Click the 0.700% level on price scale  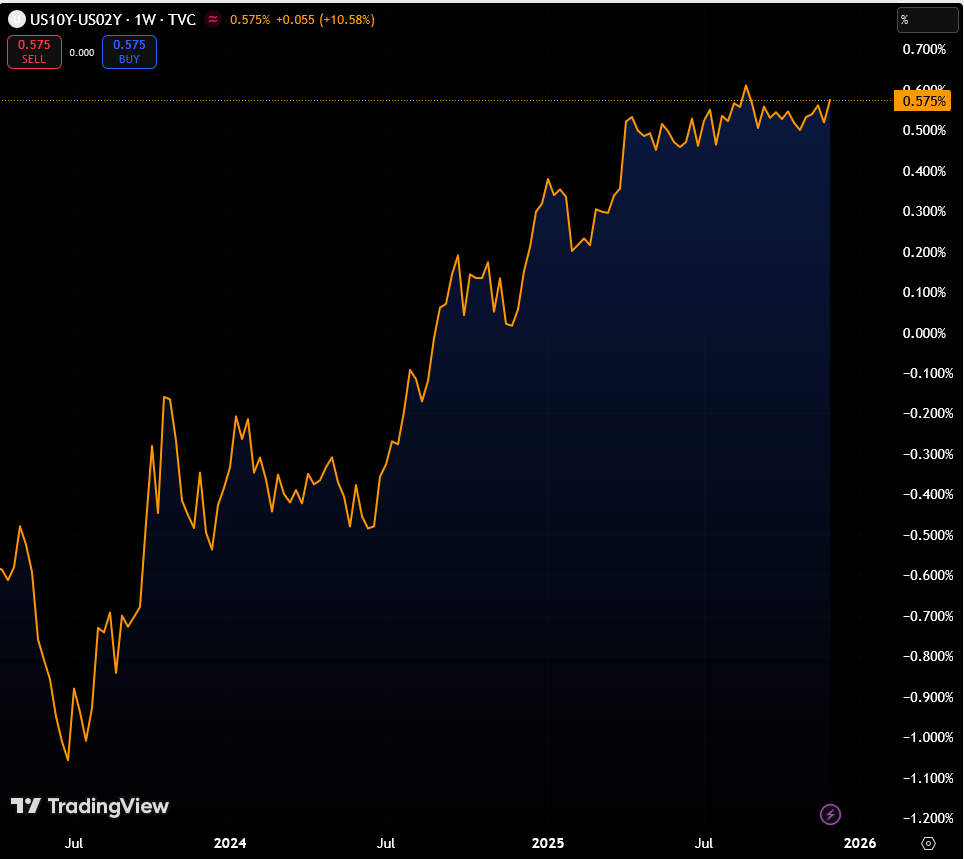(923, 50)
